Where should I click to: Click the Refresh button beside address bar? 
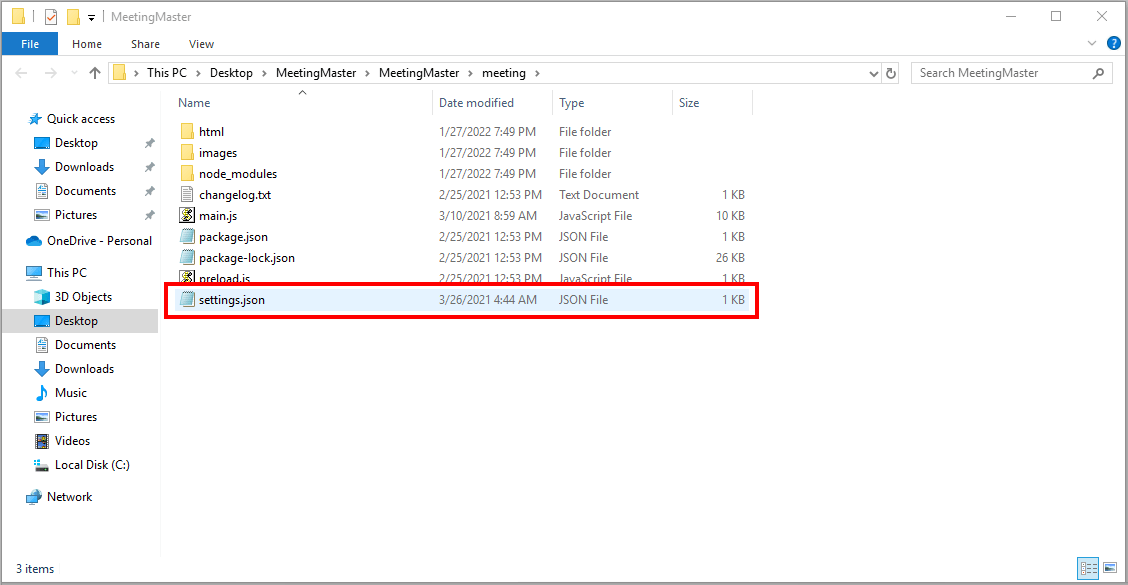pos(891,73)
